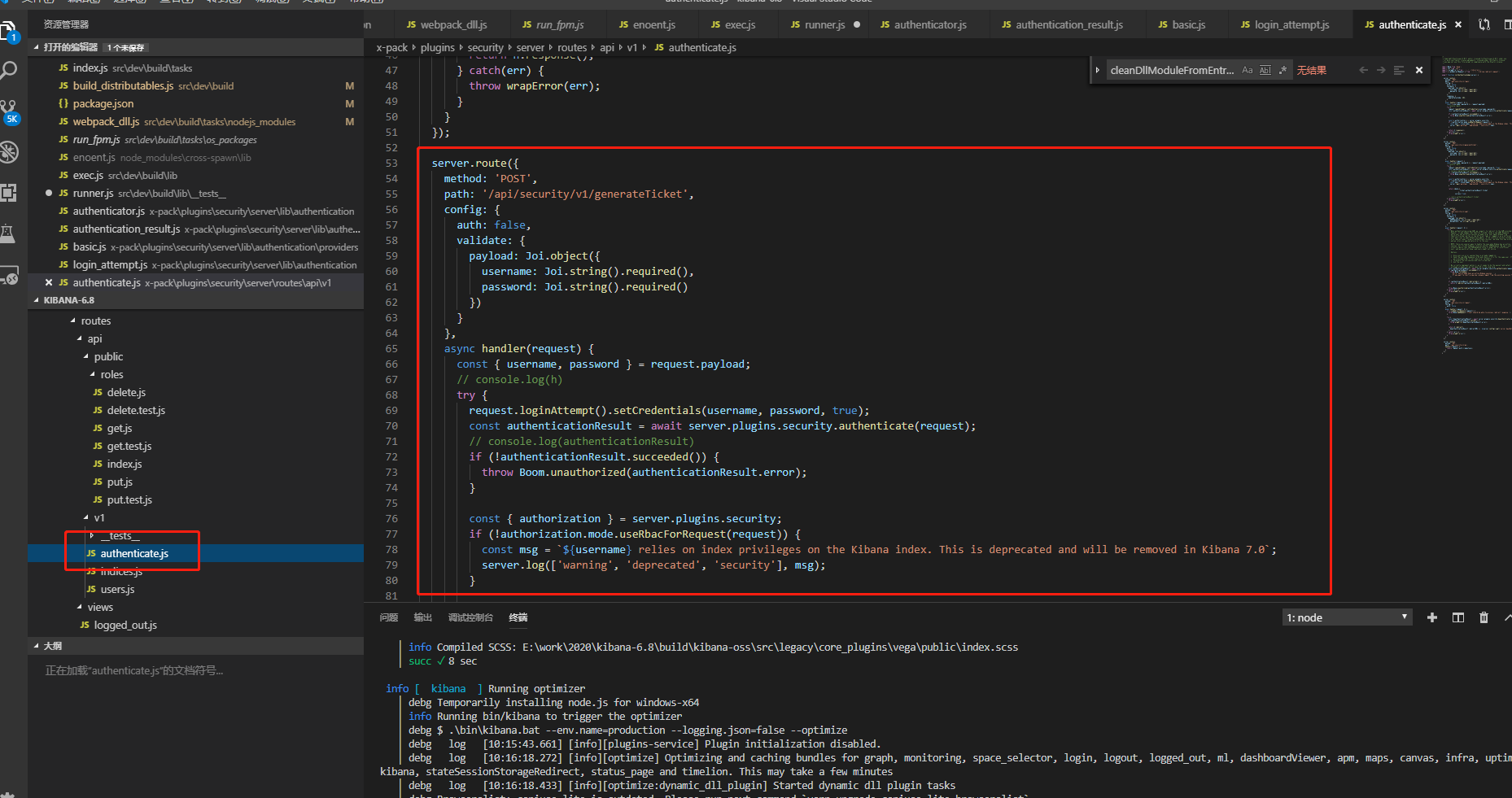The width and height of the screenshot is (1512, 798).
Task: Click 'routes' in the breadcrumb path
Action: click(x=571, y=47)
